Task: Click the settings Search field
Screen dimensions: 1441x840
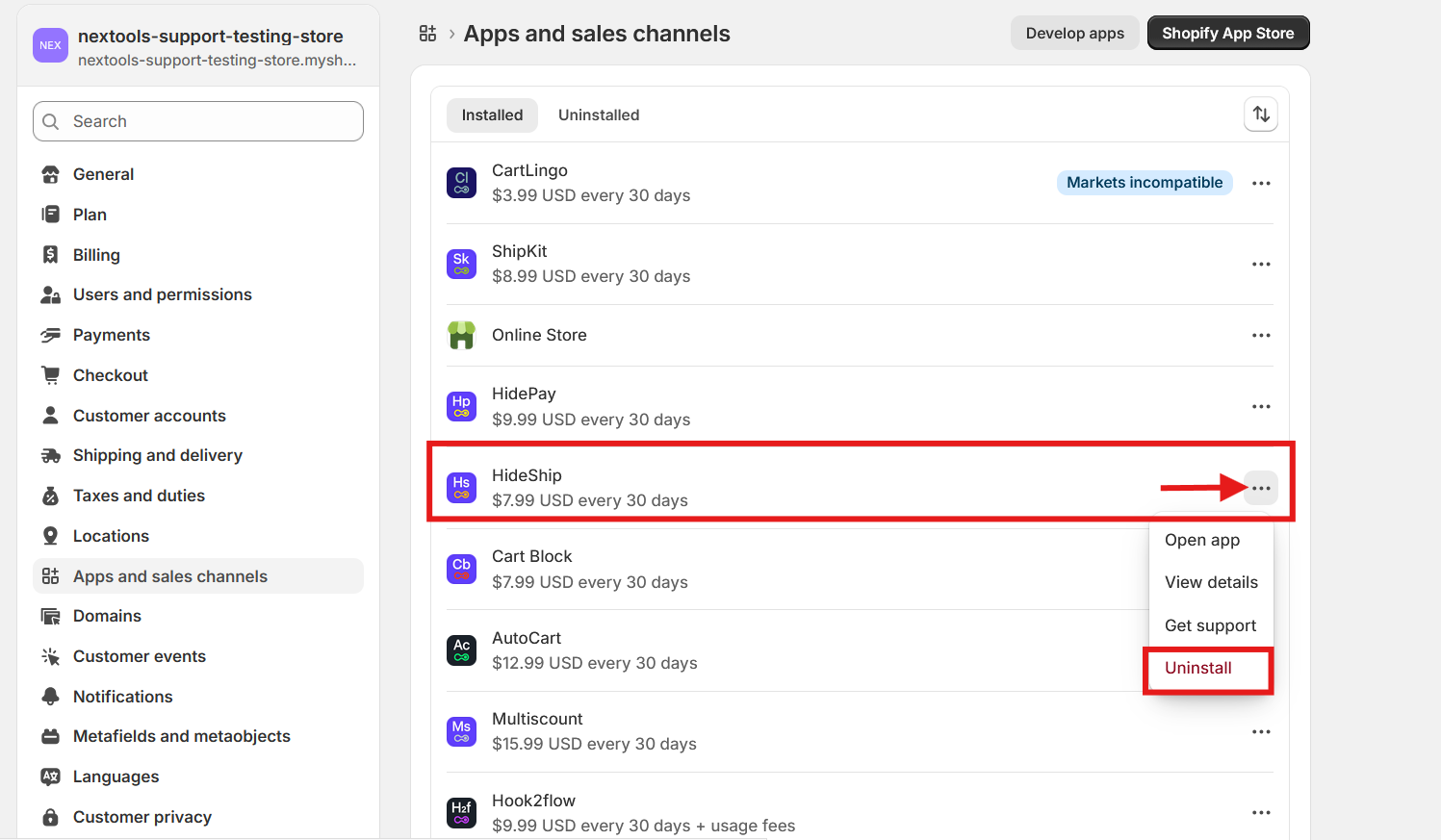Action: (x=198, y=121)
